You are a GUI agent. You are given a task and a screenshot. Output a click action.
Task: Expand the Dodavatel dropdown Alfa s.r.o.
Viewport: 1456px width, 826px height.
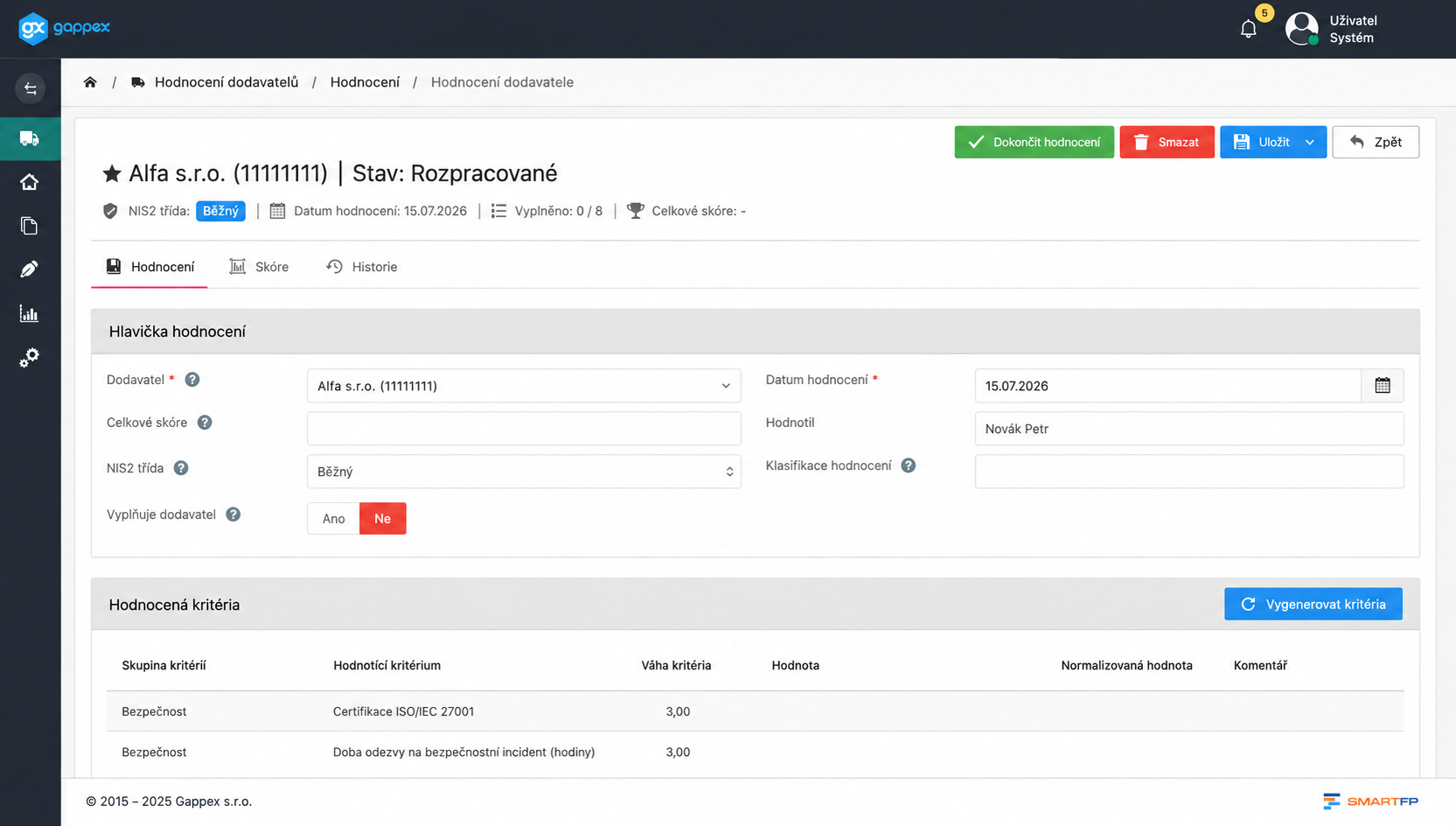pos(524,386)
